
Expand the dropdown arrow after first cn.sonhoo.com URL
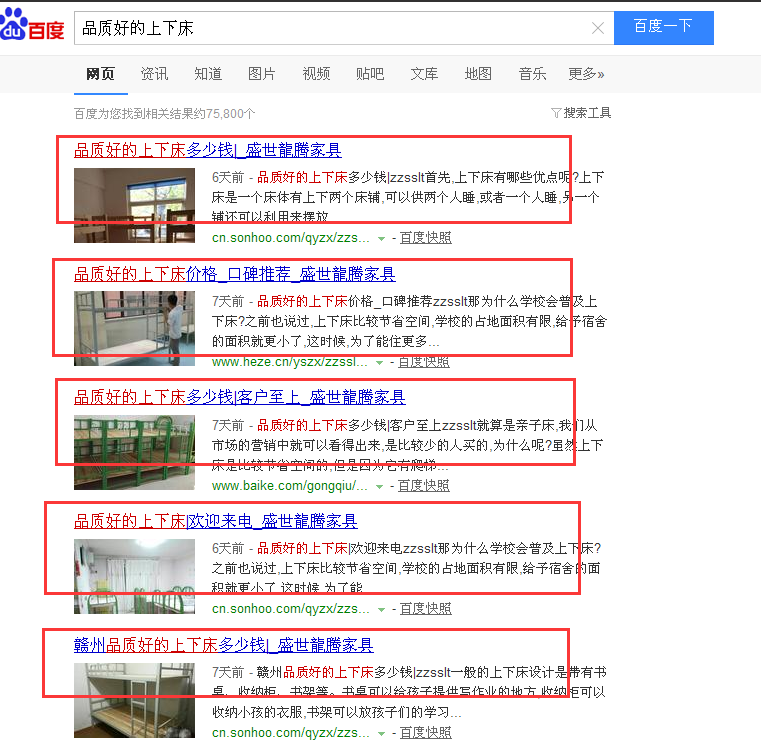tap(381, 239)
